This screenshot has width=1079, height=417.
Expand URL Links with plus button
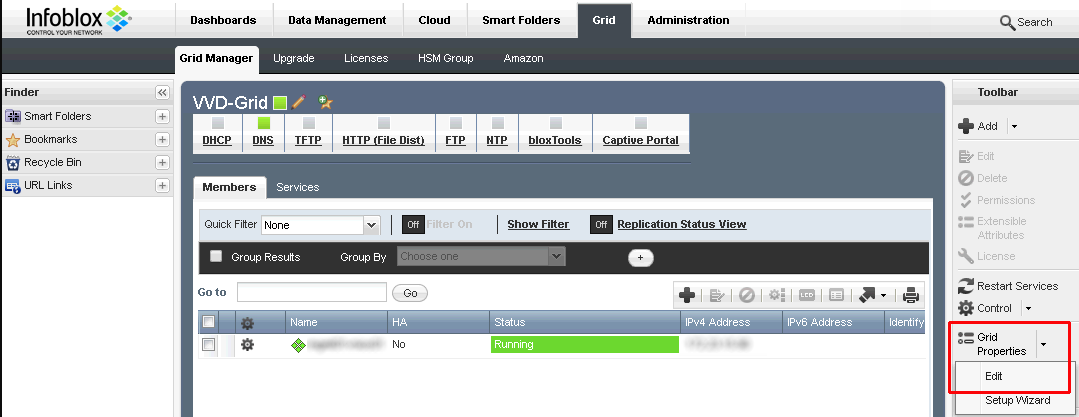pos(162,186)
